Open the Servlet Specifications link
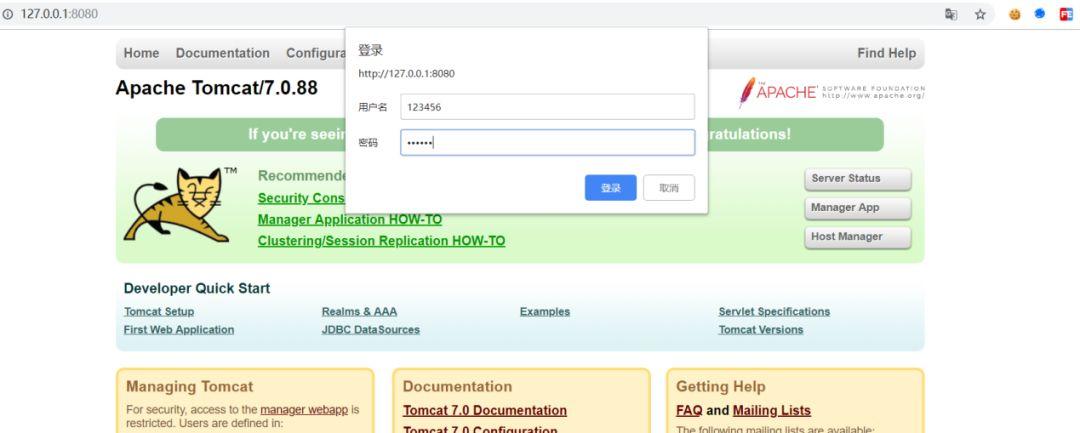The height and width of the screenshot is (433, 1080). coord(774,312)
